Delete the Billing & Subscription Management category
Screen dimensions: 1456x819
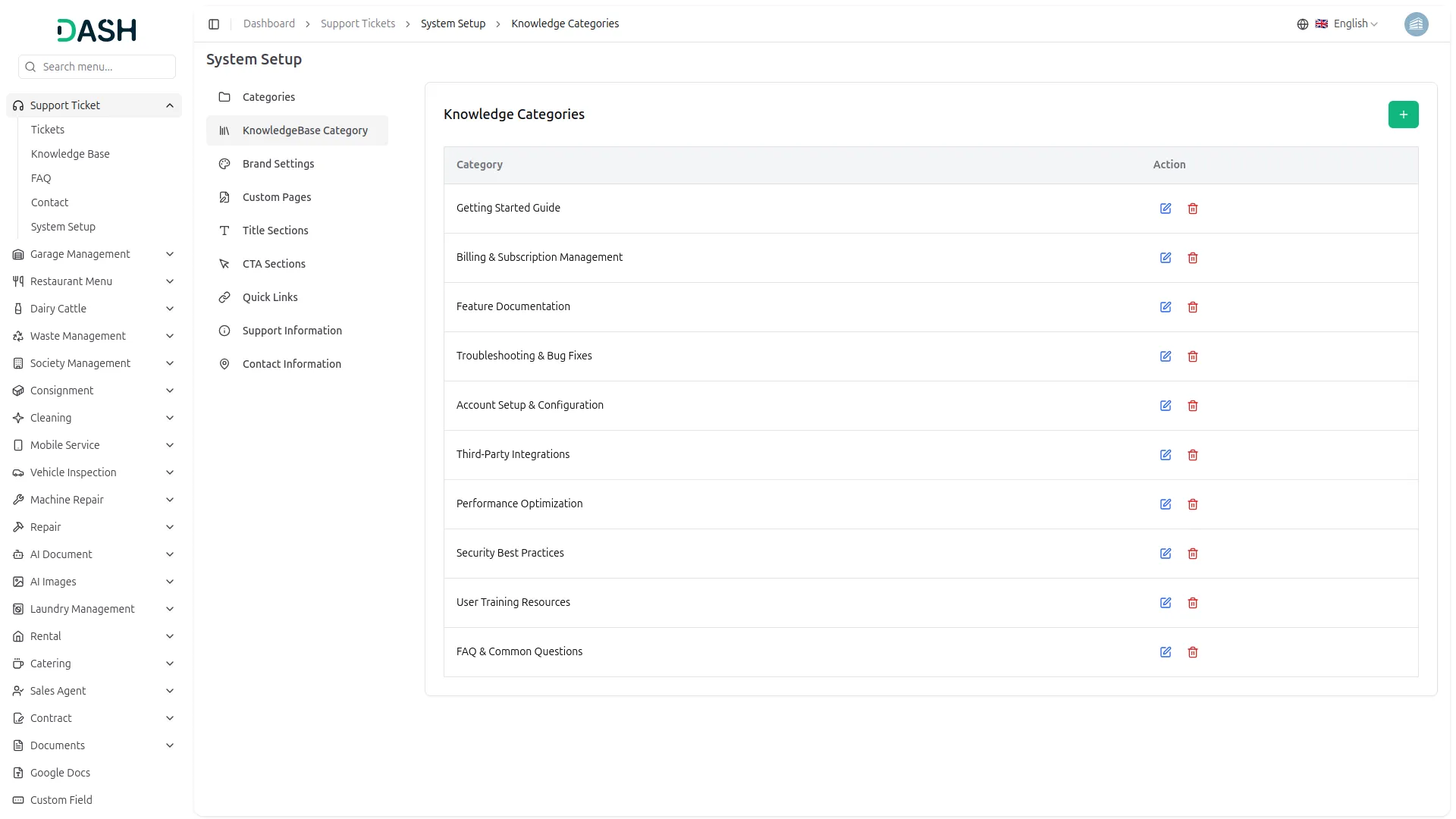click(x=1193, y=258)
